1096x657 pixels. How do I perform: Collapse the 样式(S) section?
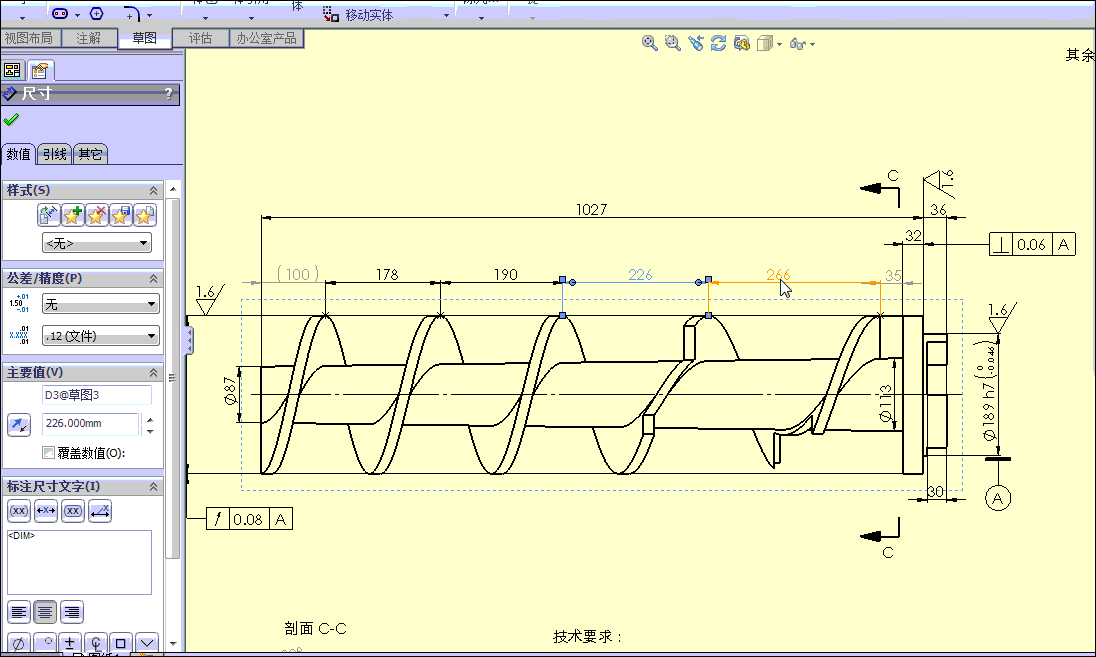point(153,191)
